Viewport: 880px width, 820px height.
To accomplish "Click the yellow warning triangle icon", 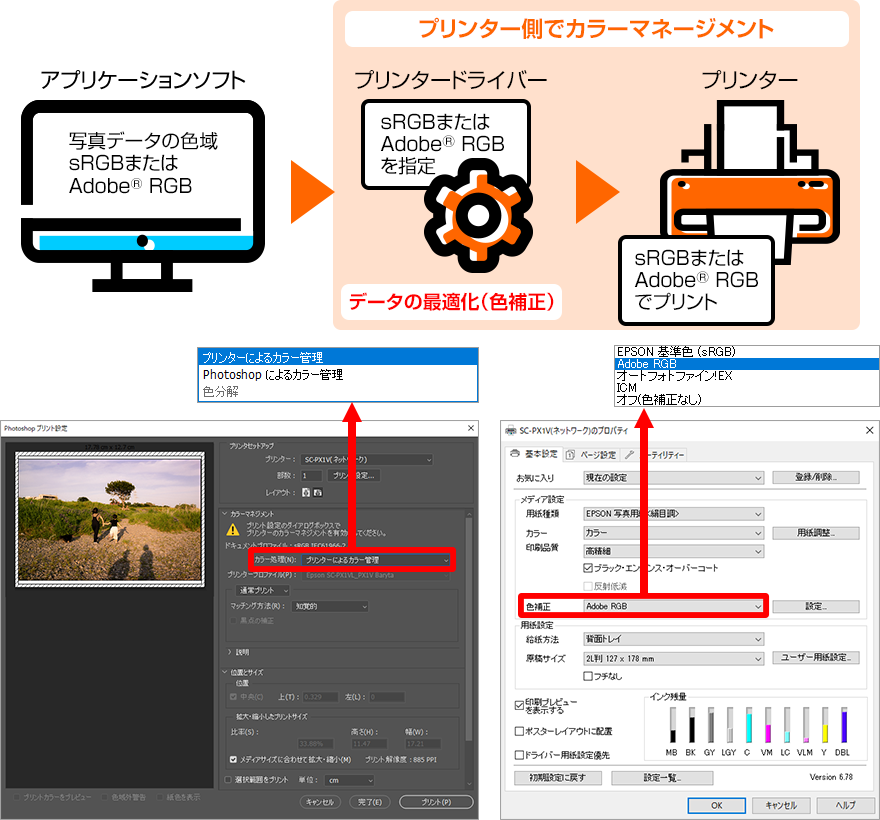I will pyautogui.click(x=232, y=528).
